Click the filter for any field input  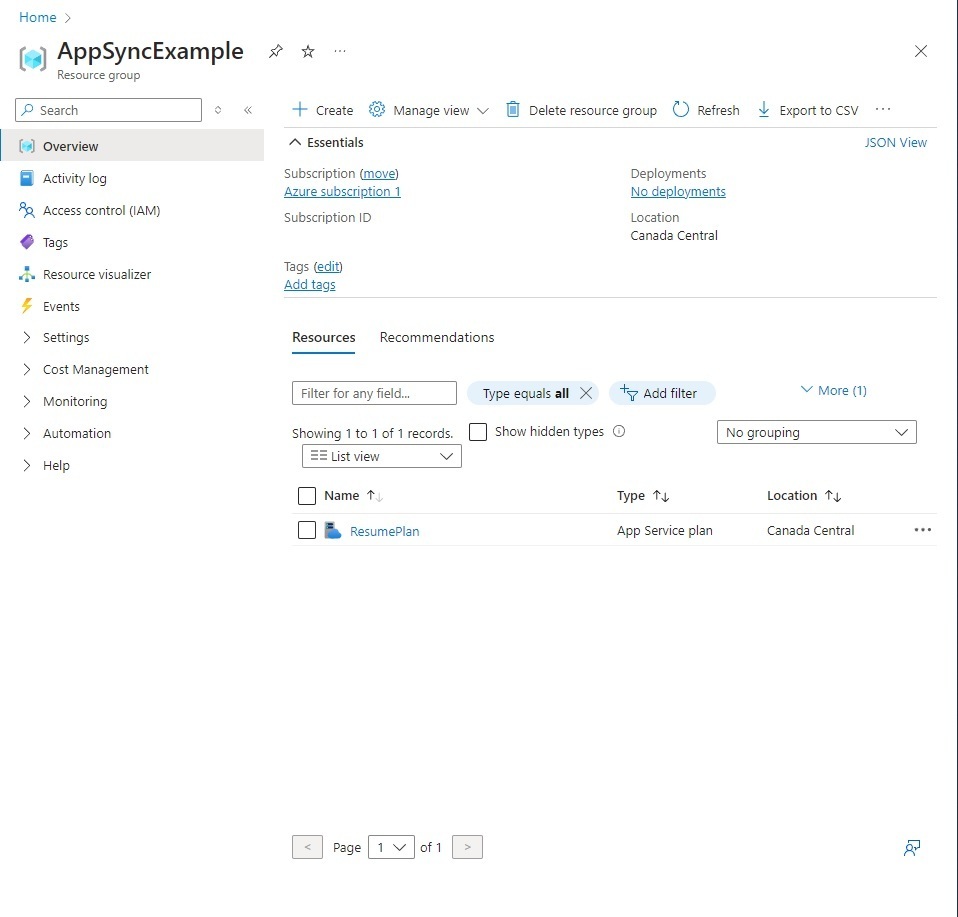373,392
